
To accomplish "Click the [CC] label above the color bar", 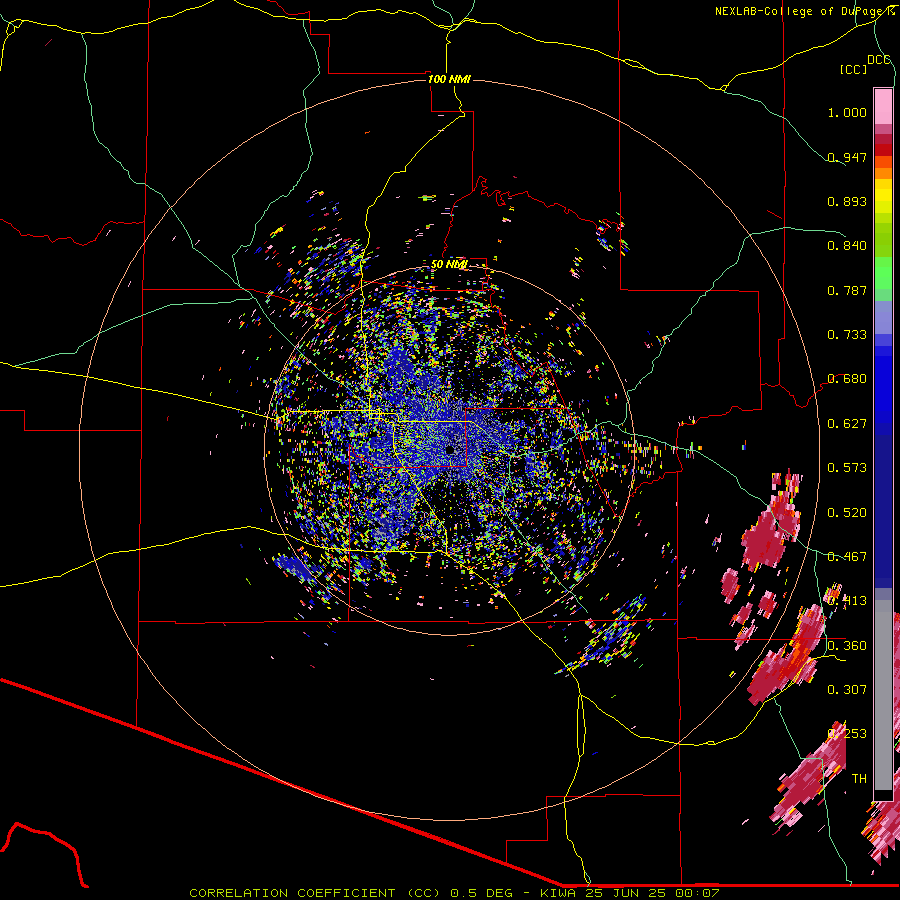I will pos(854,69).
